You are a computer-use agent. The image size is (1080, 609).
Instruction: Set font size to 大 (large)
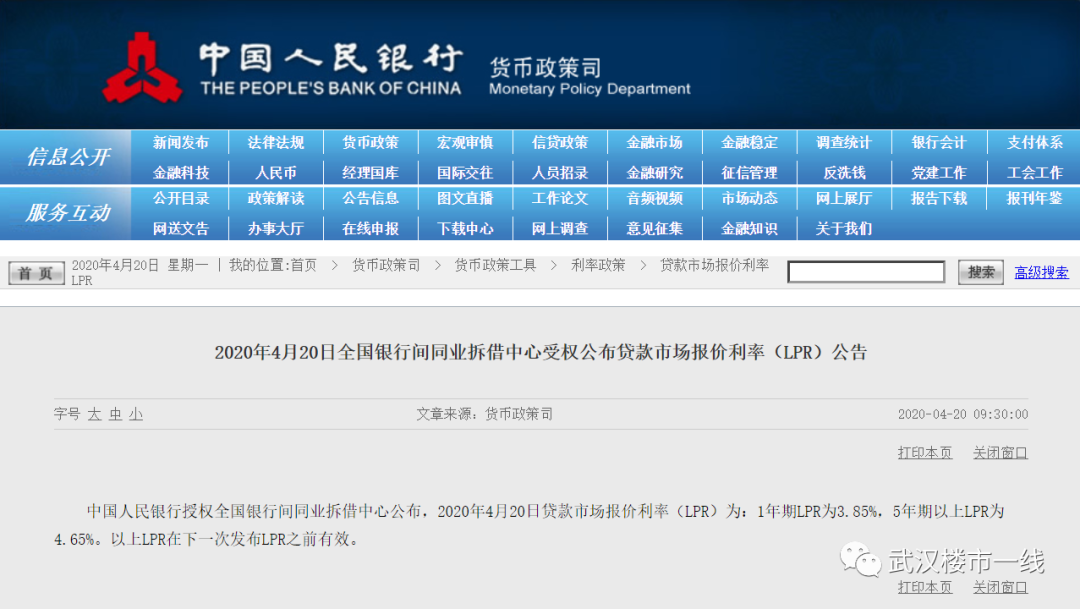click(x=94, y=414)
